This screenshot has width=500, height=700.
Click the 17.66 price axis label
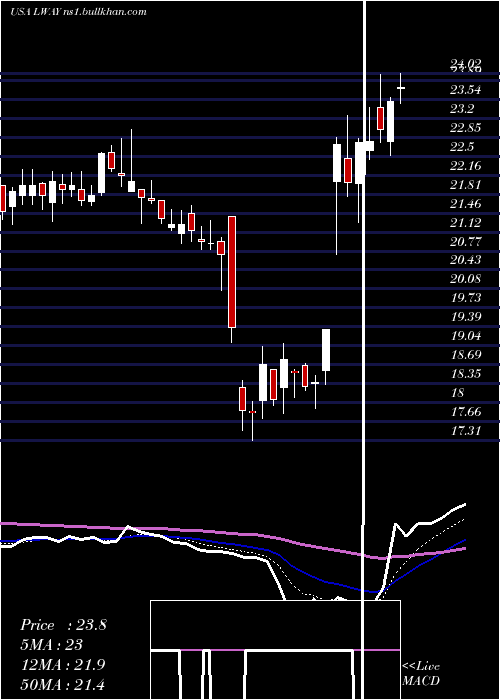click(465, 412)
